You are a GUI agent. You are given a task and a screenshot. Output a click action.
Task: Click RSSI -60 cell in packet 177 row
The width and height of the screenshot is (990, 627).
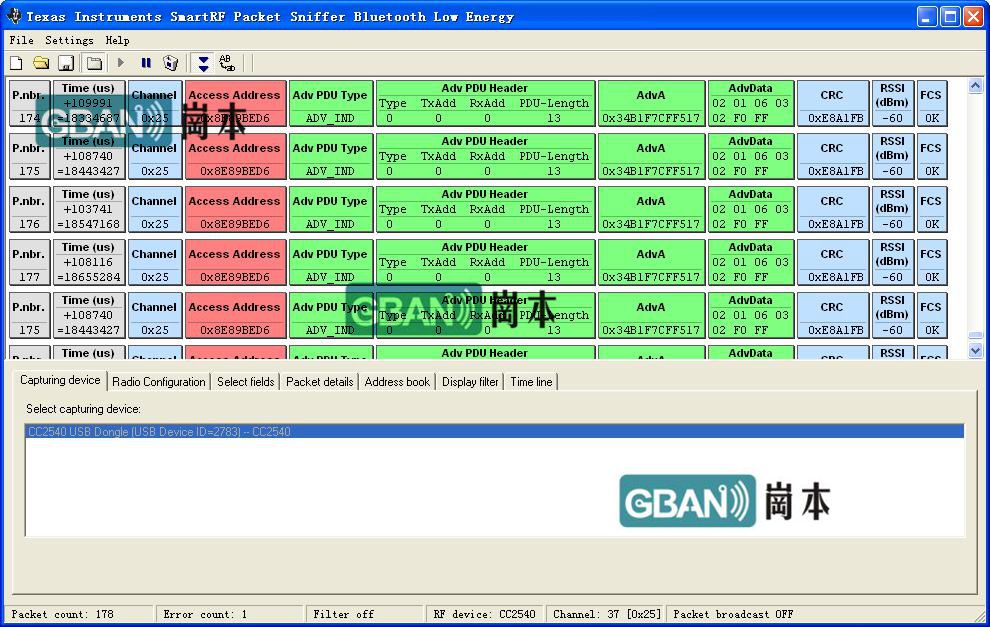click(892, 263)
